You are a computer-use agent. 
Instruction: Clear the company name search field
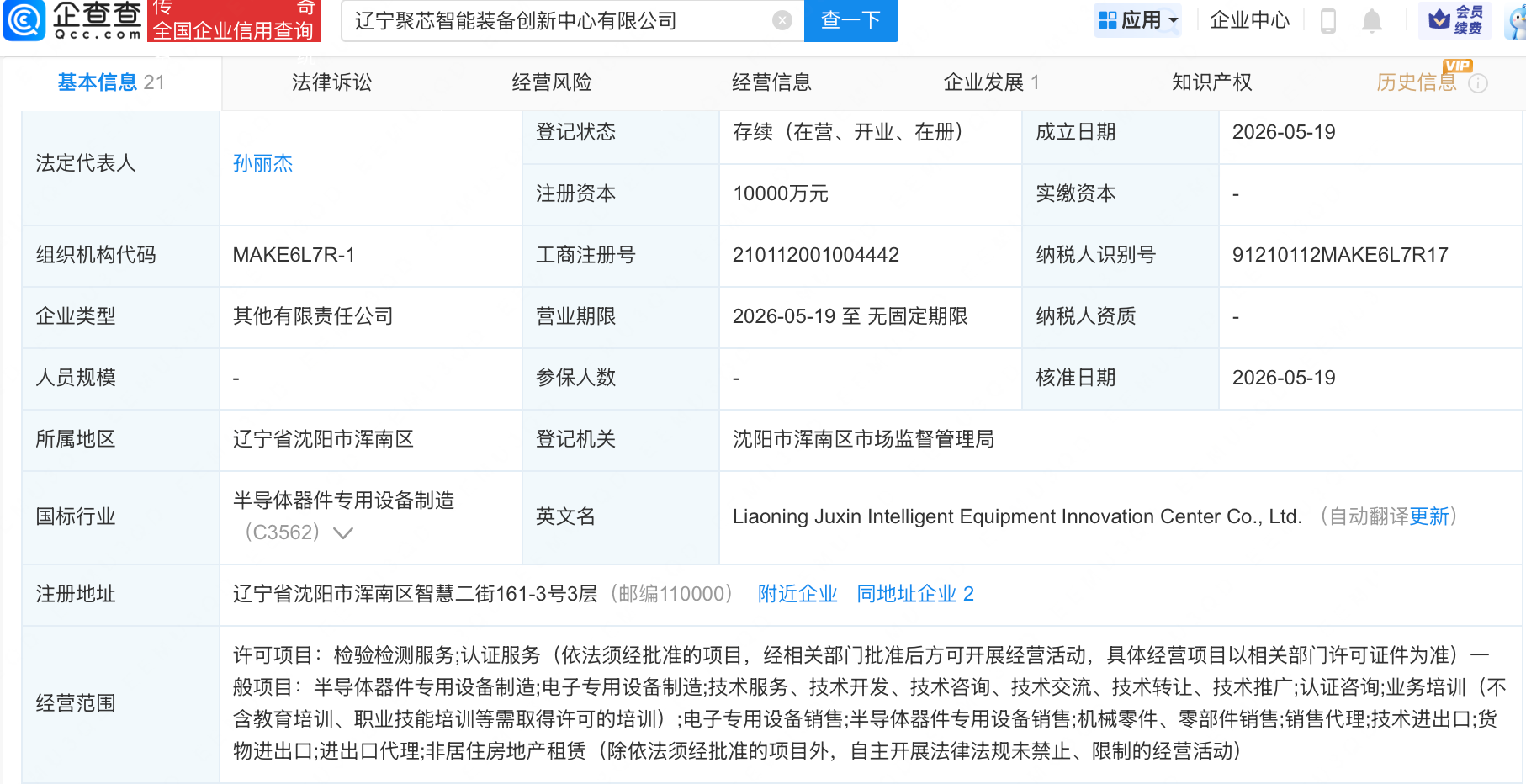(782, 20)
